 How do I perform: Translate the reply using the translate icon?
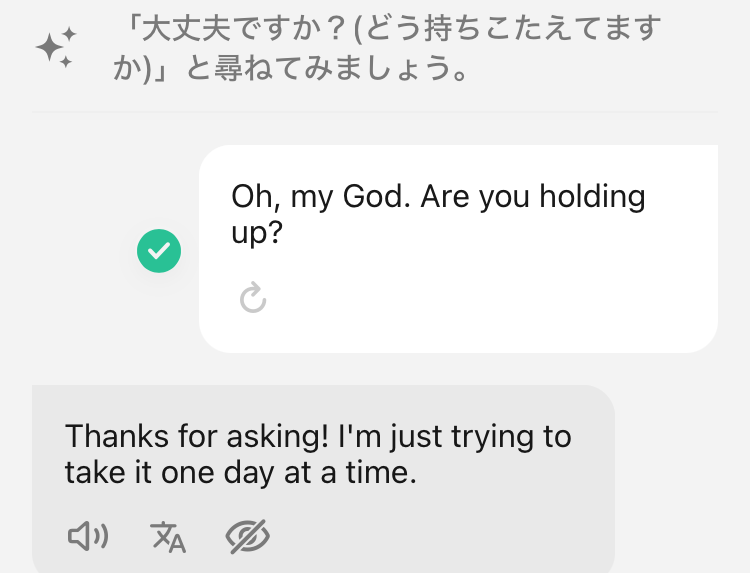168,537
